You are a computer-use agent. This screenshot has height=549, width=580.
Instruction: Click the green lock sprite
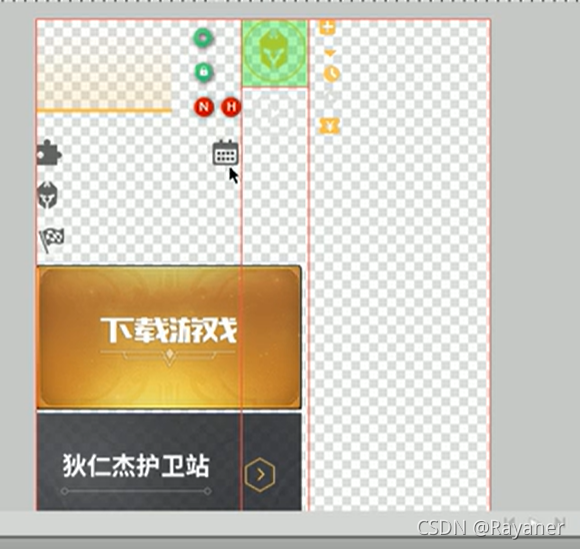203,71
